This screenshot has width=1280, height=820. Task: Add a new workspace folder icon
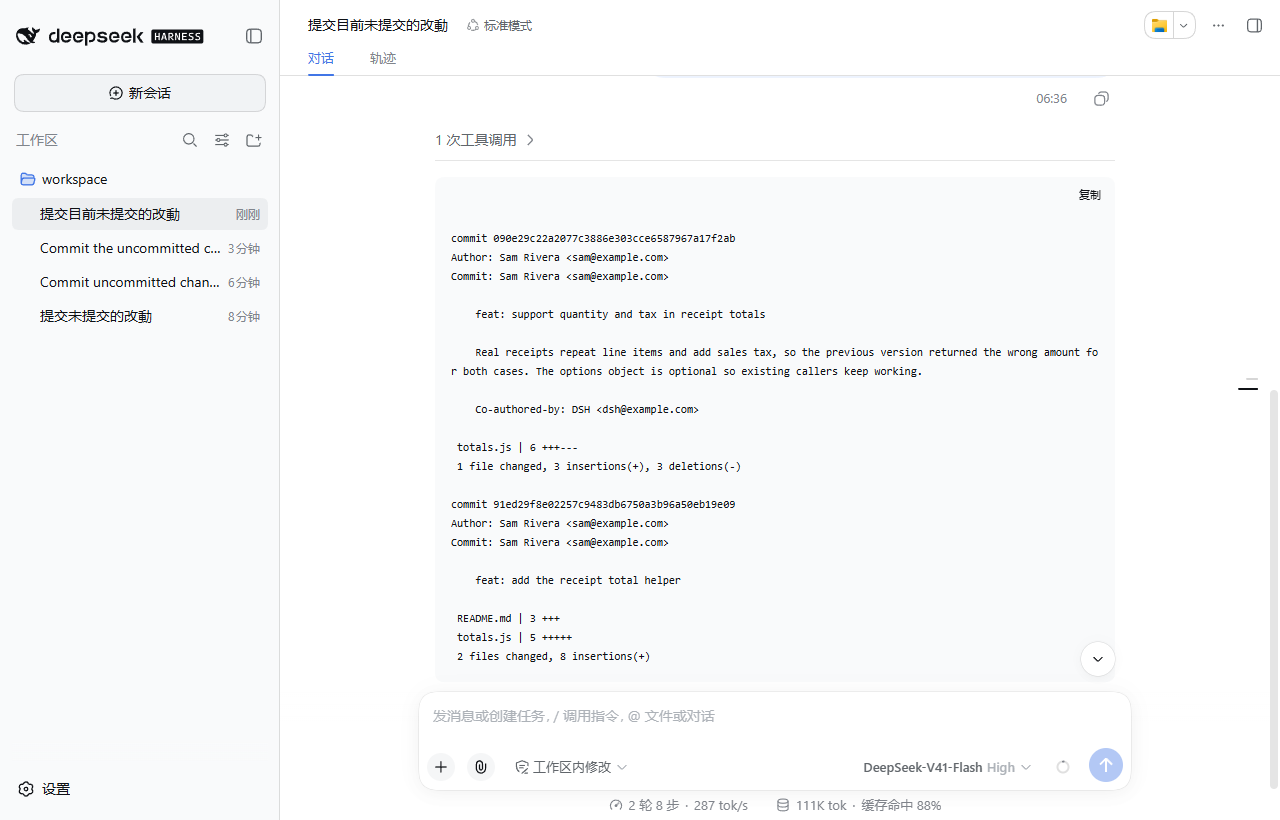coord(254,141)
